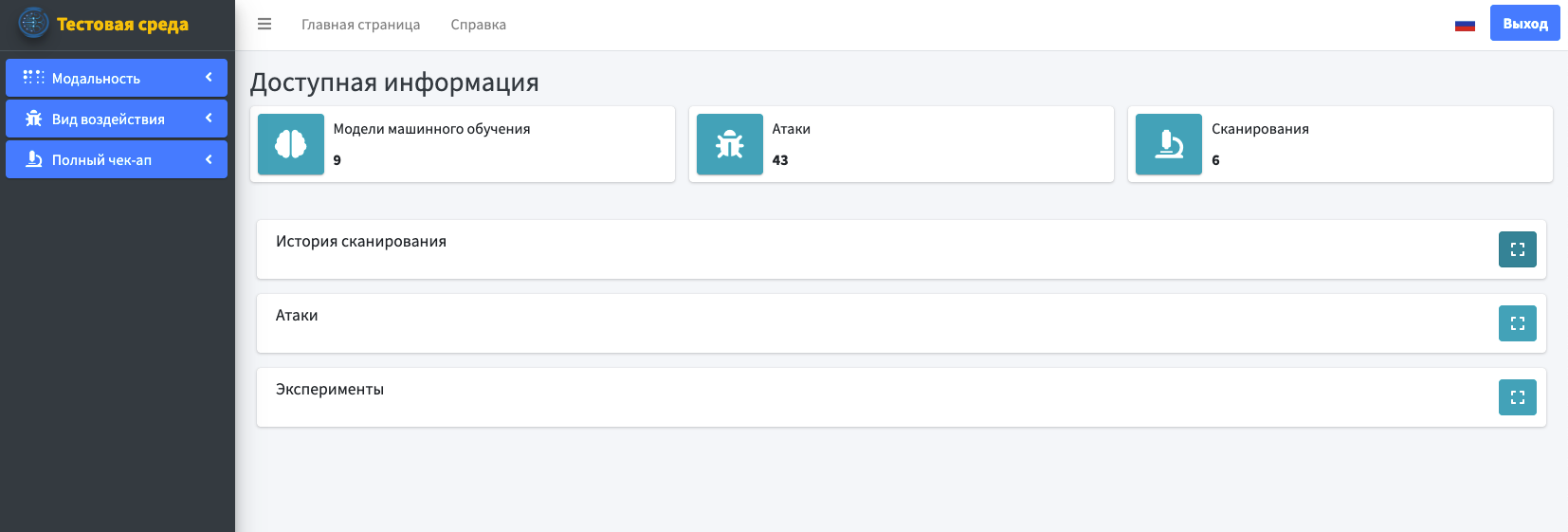Screen dimensions: 1568x532
Task: Click the brain icon for machine learning models
Action: pyautogui.click(x=291, y=144)
